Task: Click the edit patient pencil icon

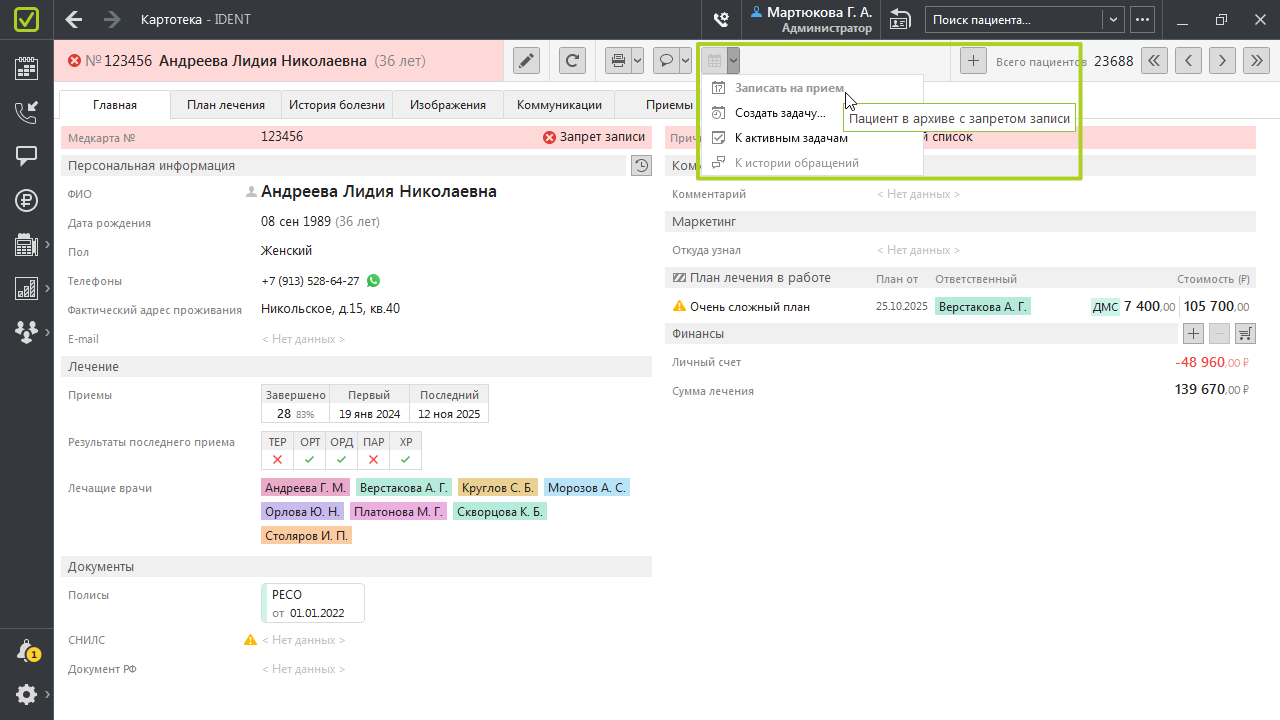Action: click(x=526, y=61)
